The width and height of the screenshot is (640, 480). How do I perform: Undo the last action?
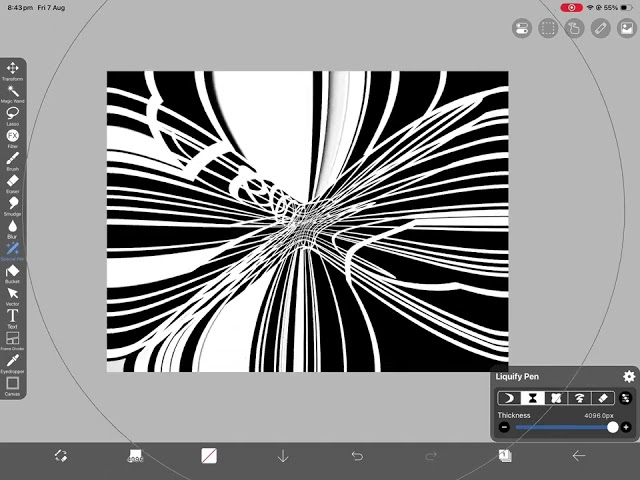(x=357, y=456)
